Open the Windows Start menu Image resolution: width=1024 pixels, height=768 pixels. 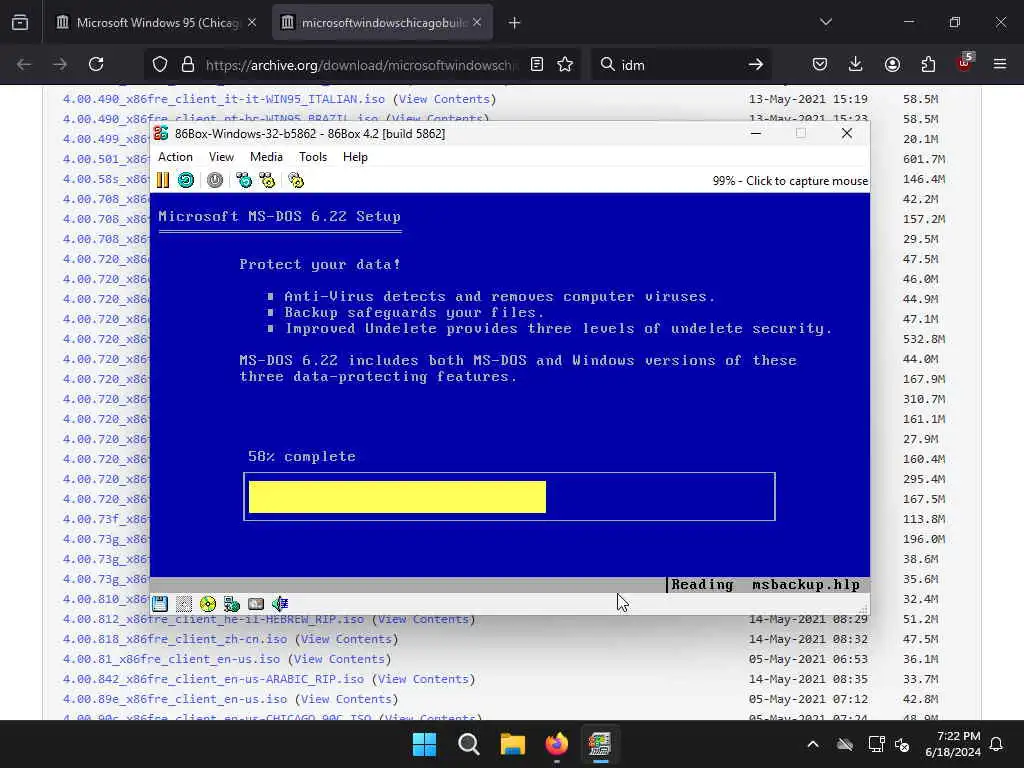[424, 744]
